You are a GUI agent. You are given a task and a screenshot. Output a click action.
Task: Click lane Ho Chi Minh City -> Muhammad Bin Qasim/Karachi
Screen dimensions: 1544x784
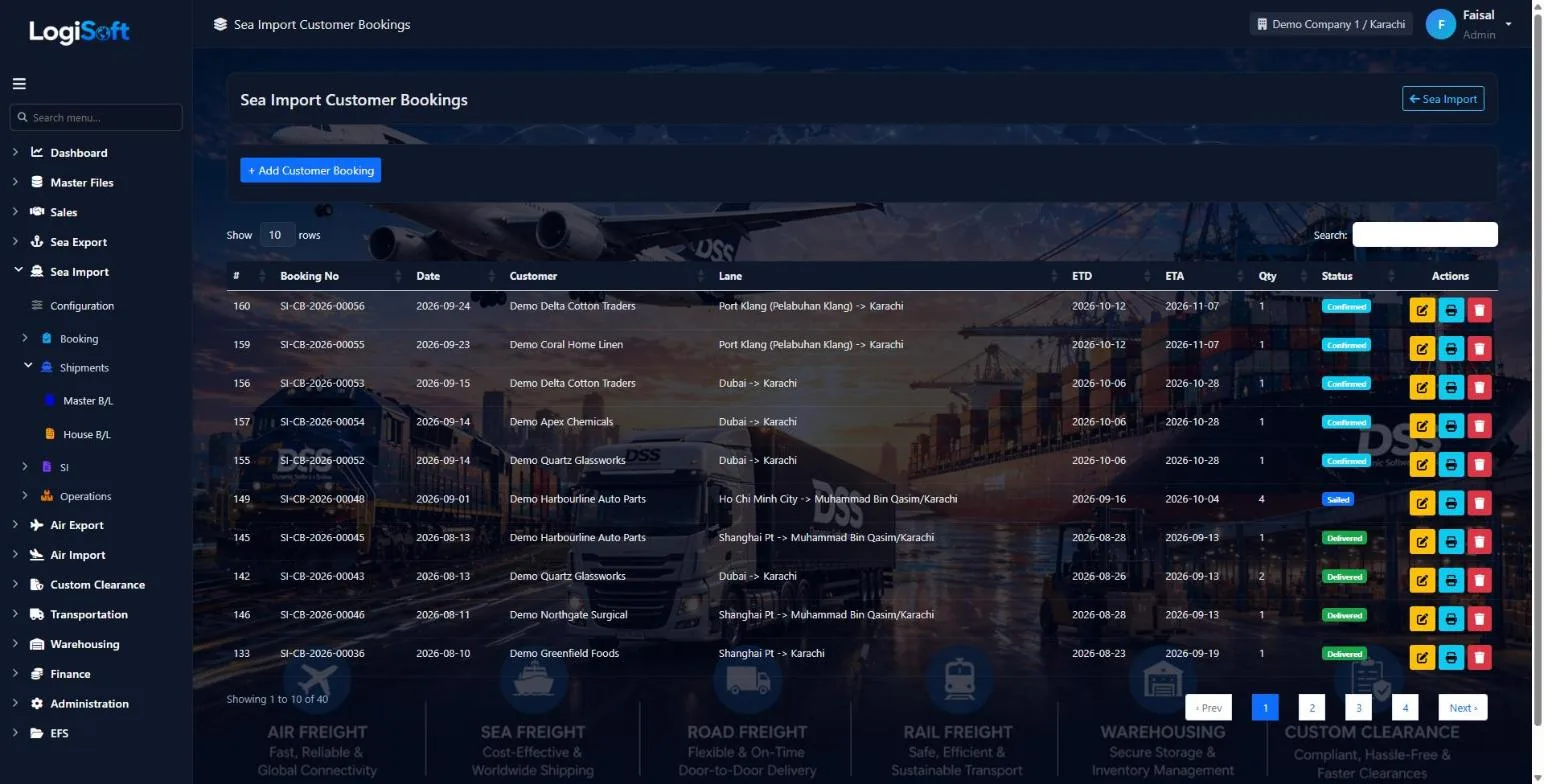coord(838,499)
